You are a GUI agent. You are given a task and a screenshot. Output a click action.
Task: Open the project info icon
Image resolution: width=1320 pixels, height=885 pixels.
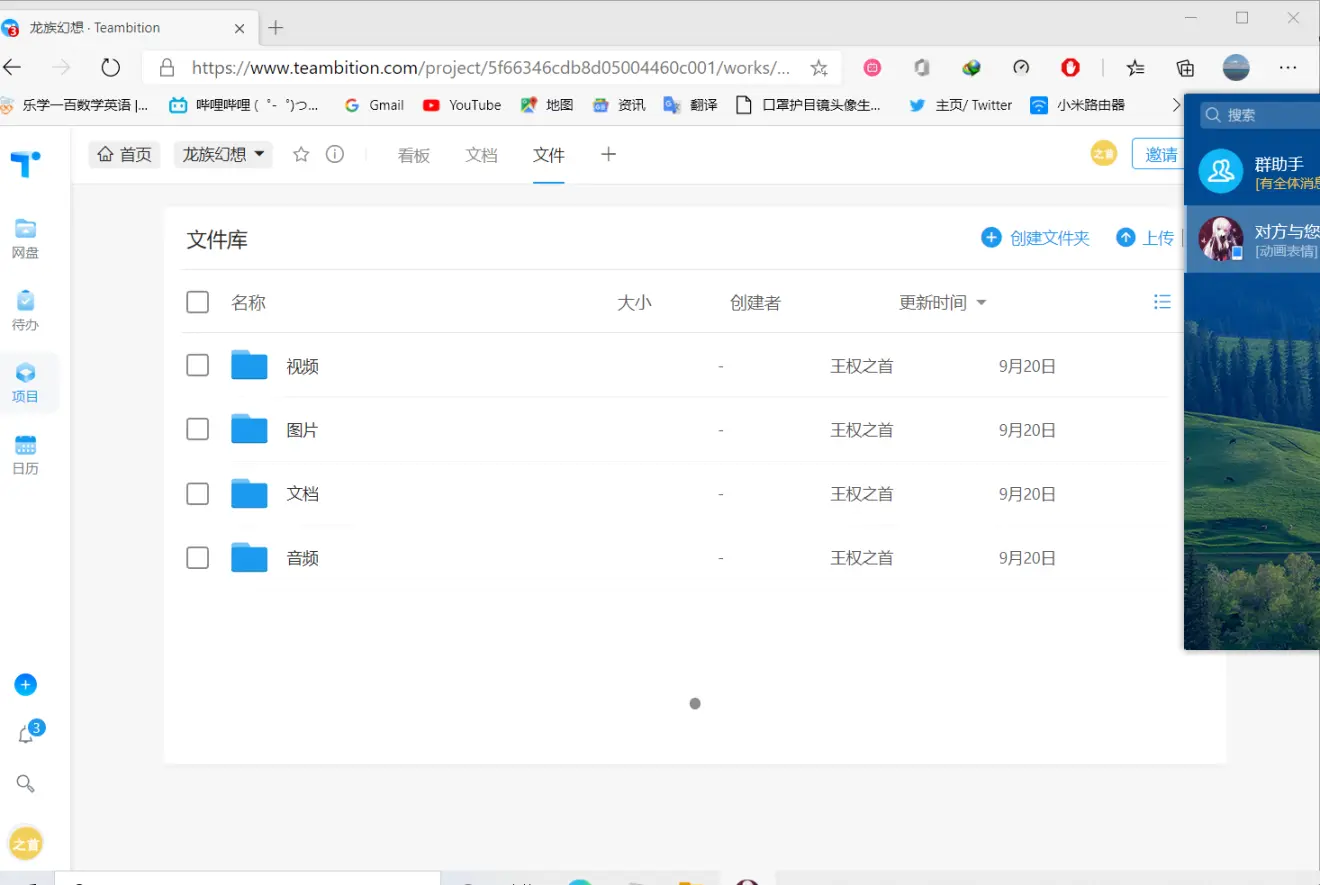(335, 154)
